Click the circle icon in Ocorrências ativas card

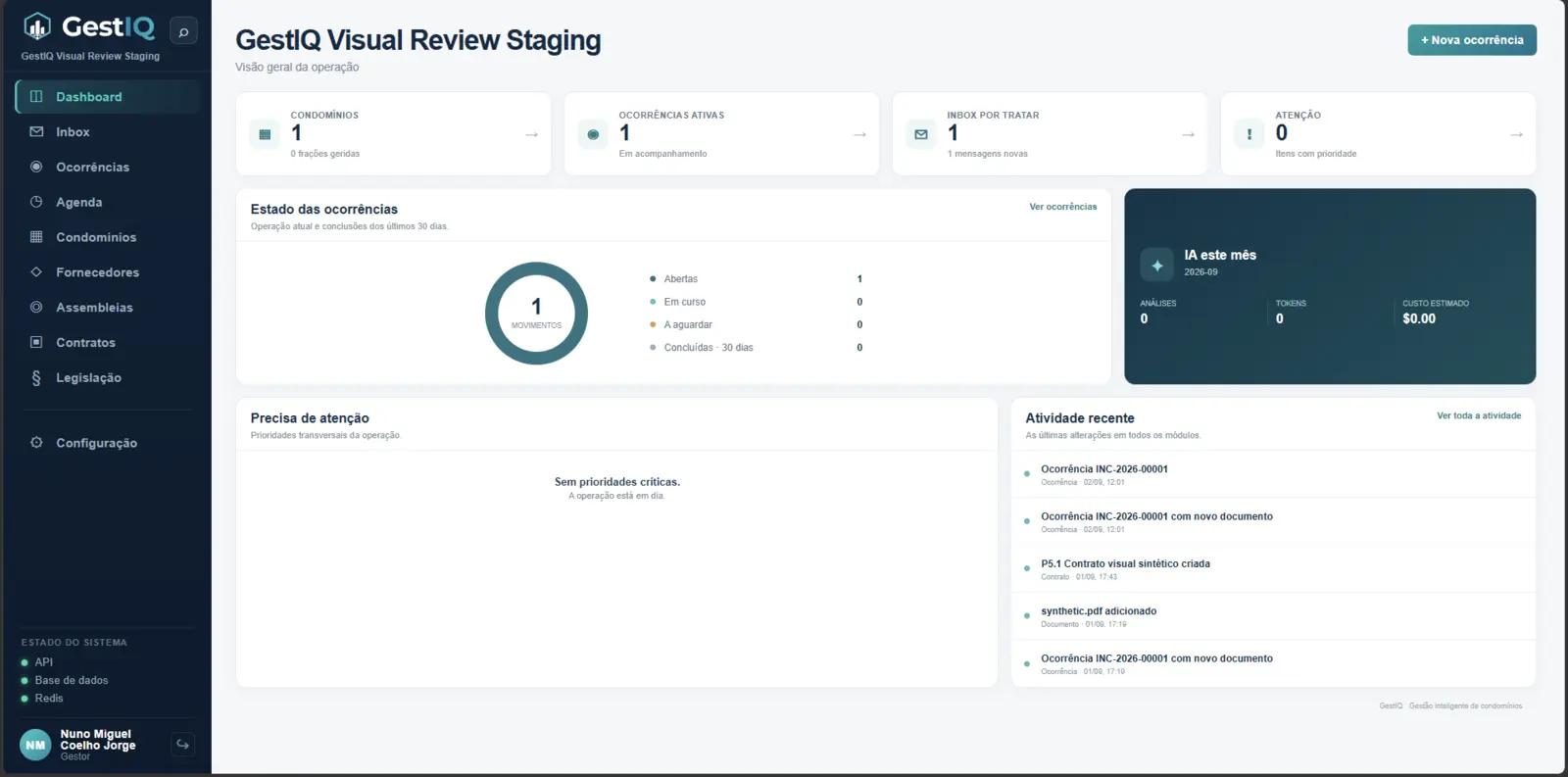coord(593,134)
